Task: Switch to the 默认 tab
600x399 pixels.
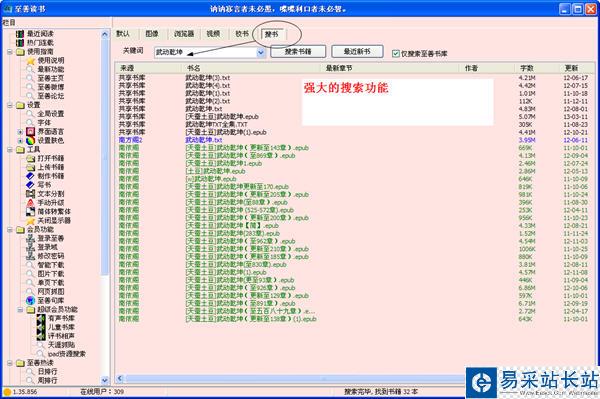Action: pyautogui.click(x=123, y=34)
